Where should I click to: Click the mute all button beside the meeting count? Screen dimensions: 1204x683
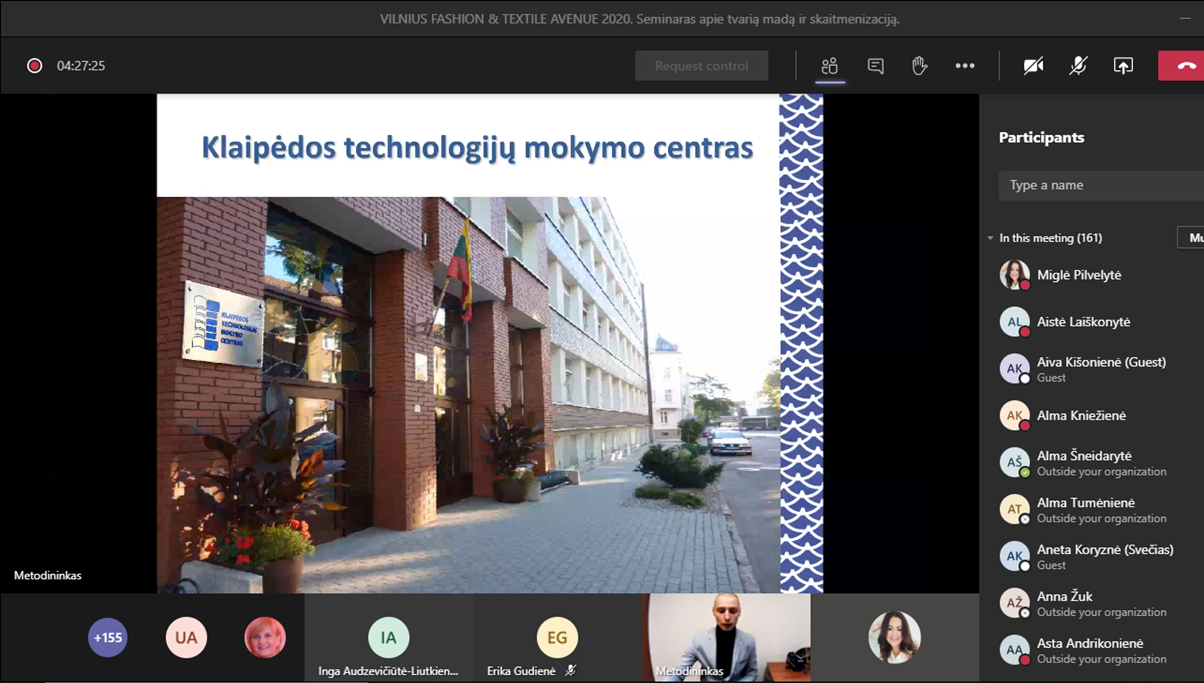coord(1192,238)
